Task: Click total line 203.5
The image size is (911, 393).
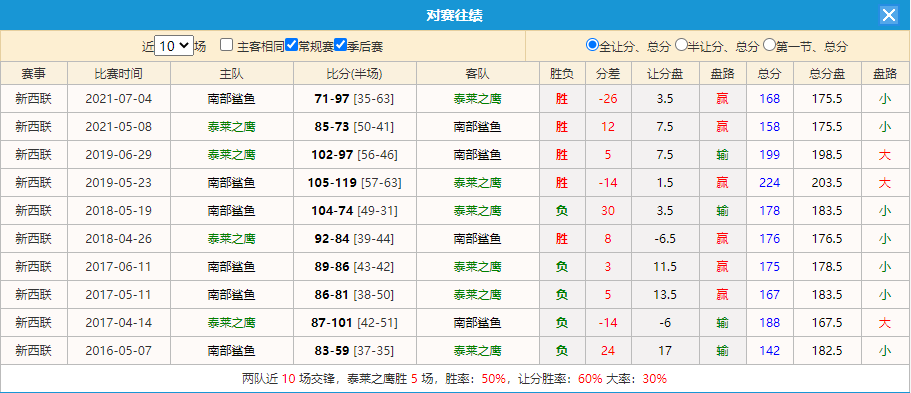Action: coord(827,183)
